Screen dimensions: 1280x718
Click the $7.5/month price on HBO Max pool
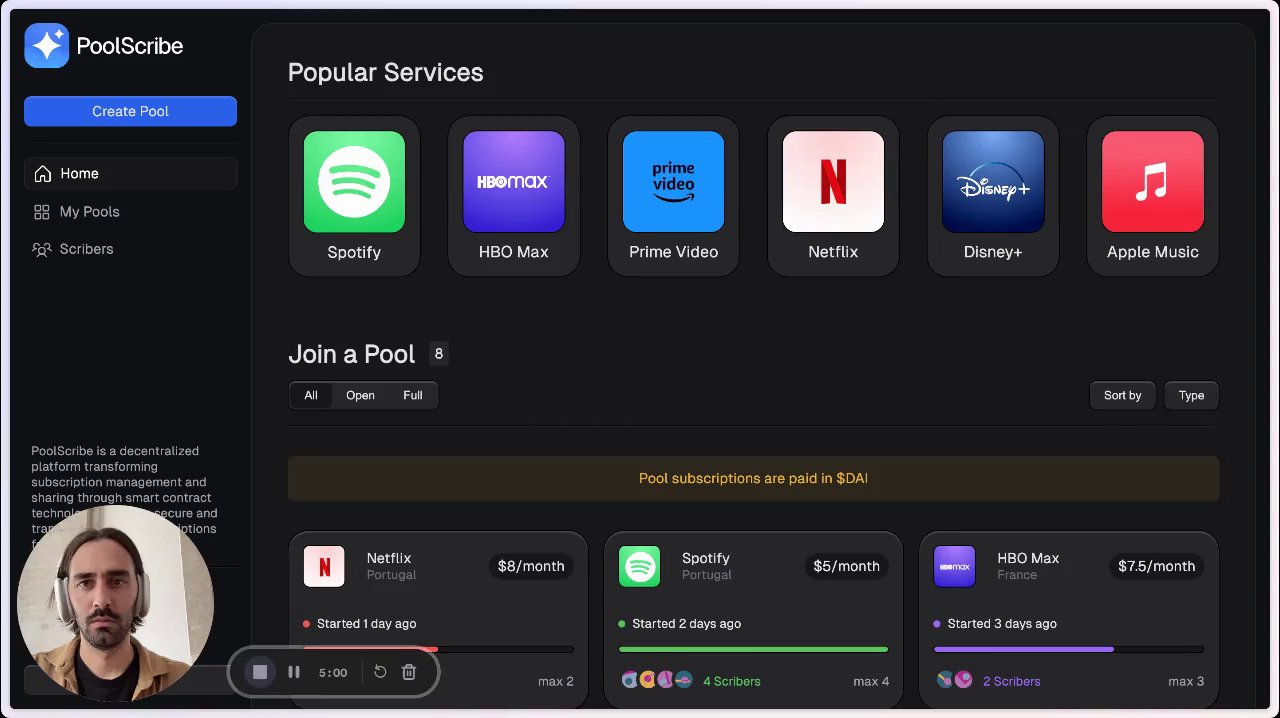click(x=1156, y=566)
